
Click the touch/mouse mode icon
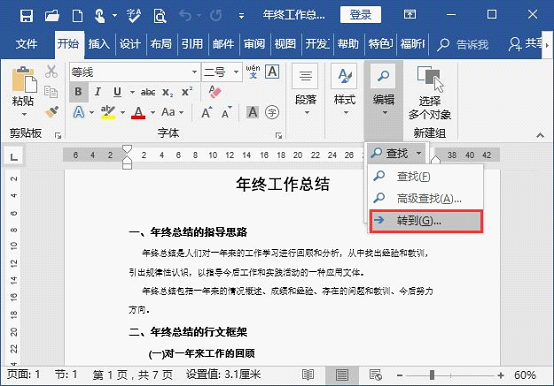click(x=100, y=16)
